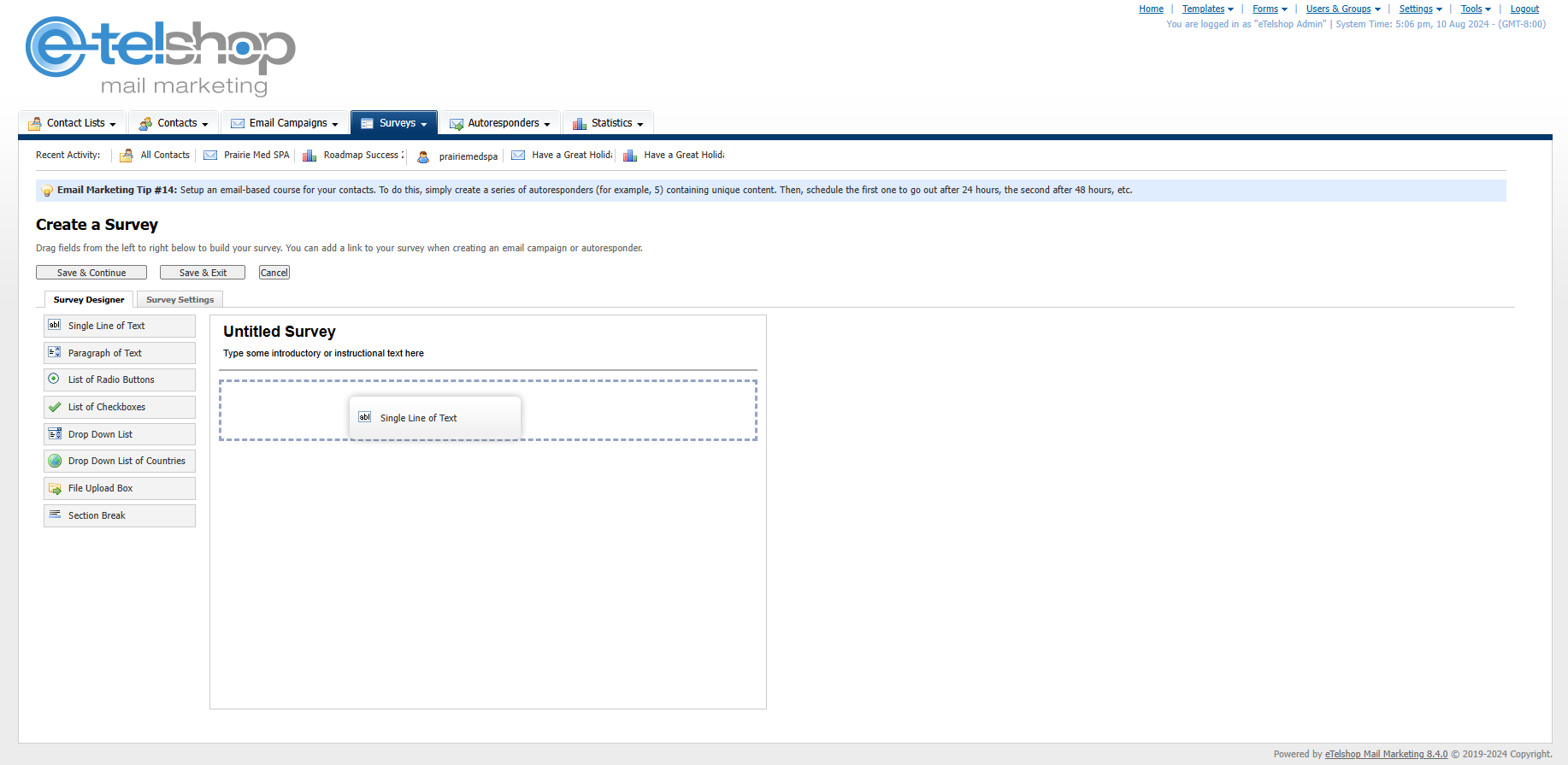Click the List of Radio Buttons icon
The width and height of the screenshot is (1568, 765).
[x=55, y=380]
